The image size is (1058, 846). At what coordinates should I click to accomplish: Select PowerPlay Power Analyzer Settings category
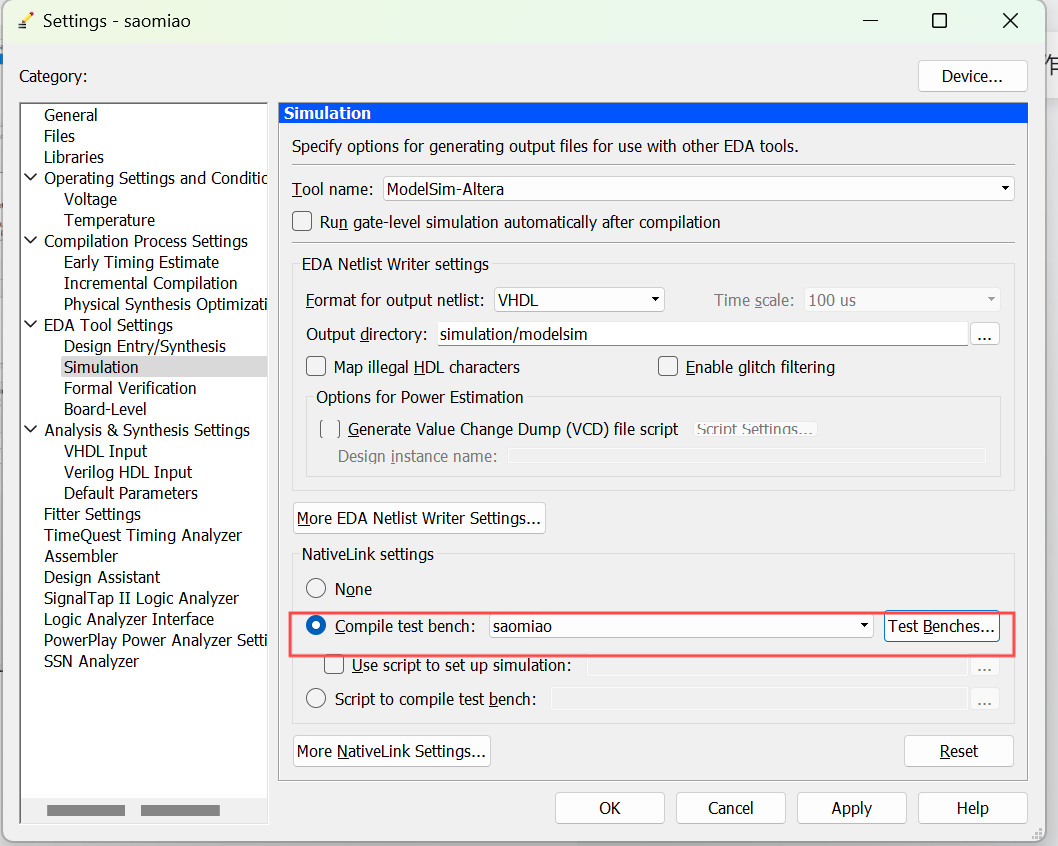coord(155,640)
